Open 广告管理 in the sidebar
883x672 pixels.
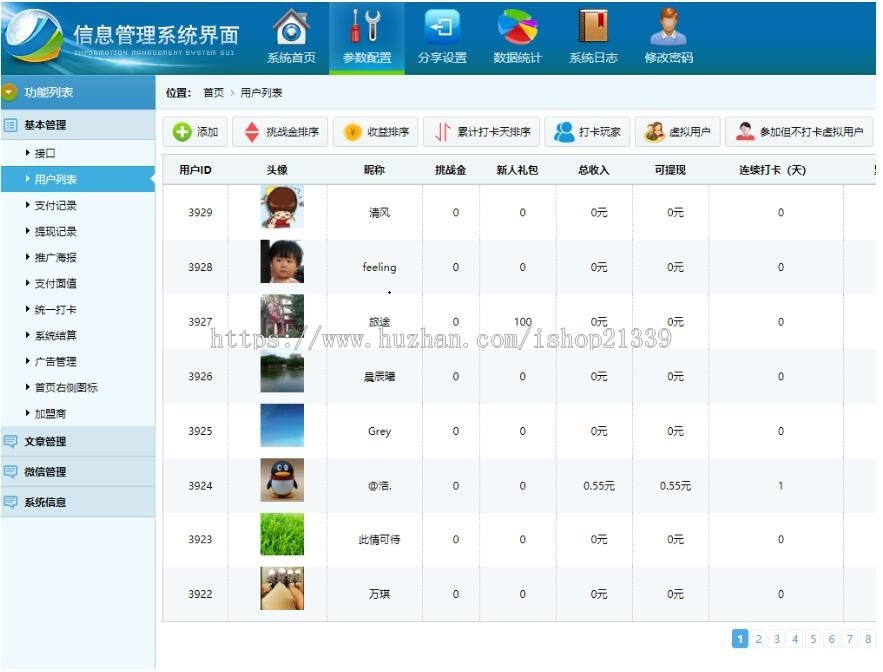(x=55, y=362)
